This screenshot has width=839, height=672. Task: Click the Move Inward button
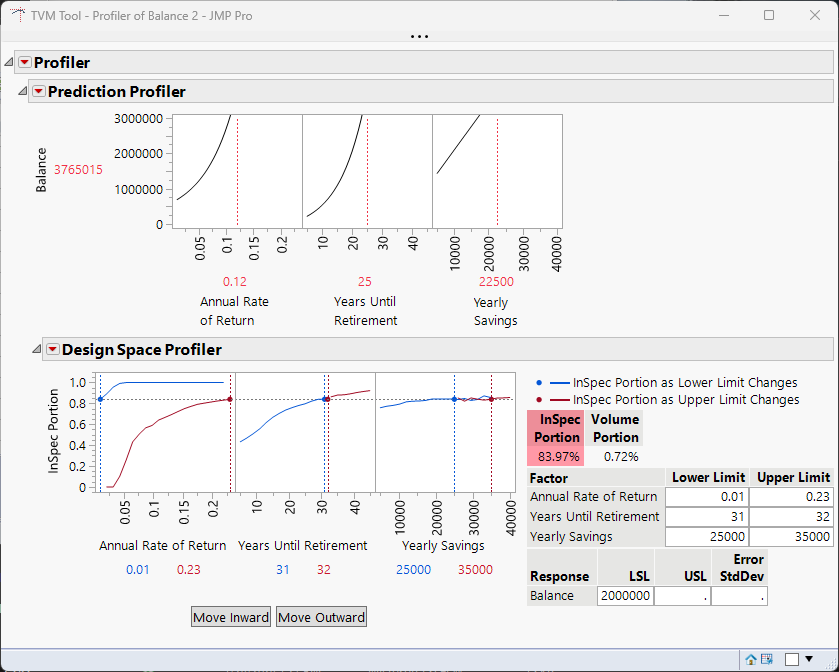coord(231,617)
